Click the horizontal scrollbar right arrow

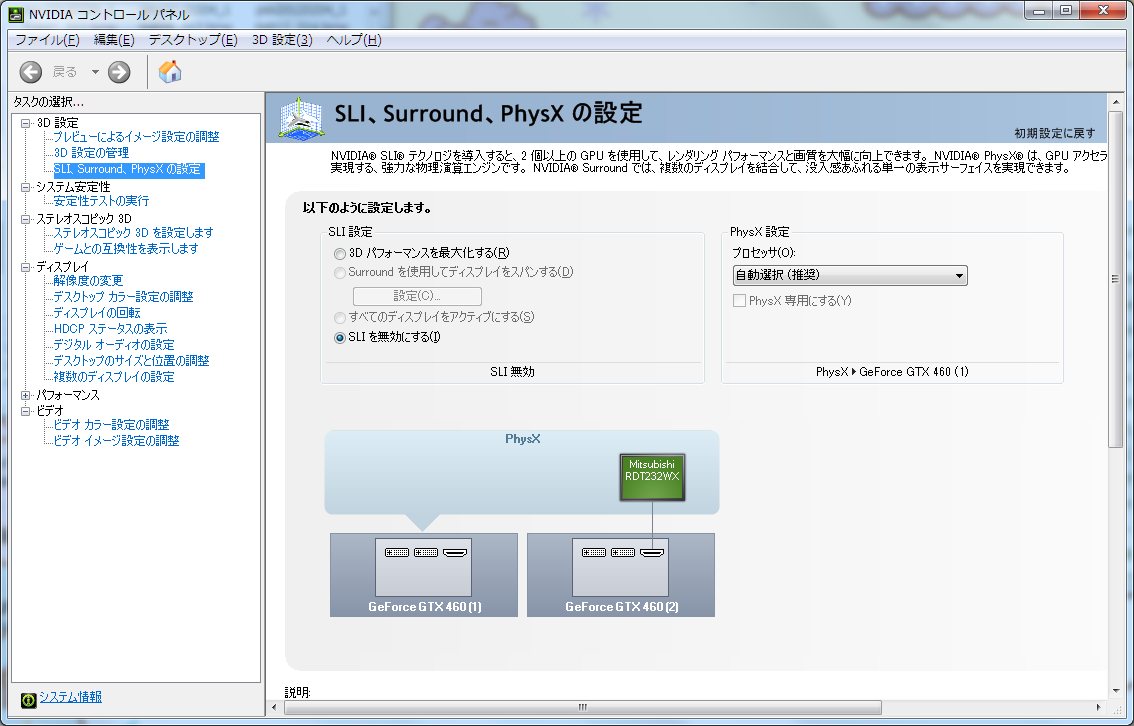(x=1099, y=707)
